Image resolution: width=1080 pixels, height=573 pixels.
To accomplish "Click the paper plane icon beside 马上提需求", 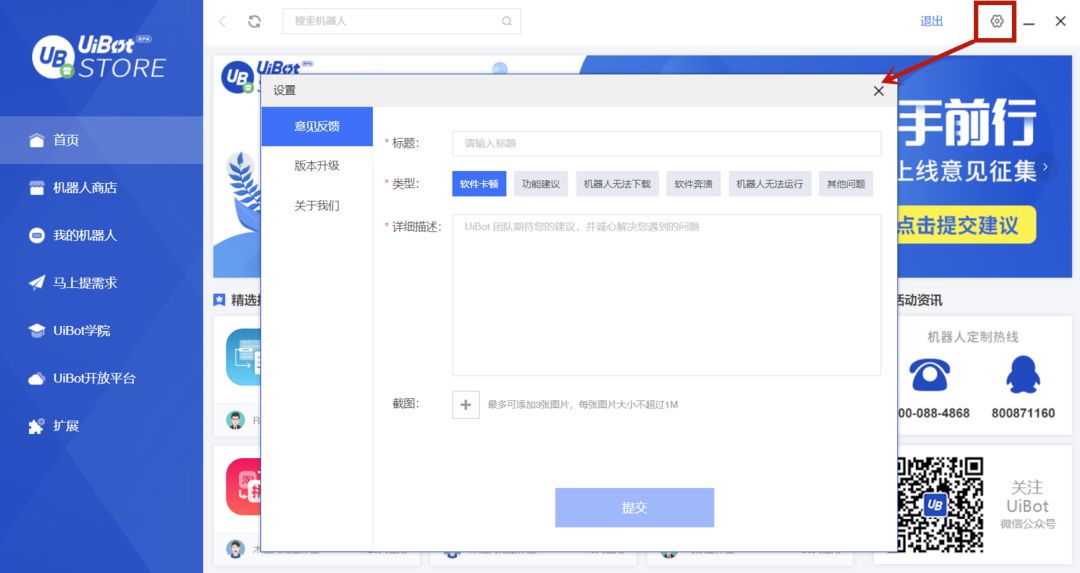I will point(37,283).
